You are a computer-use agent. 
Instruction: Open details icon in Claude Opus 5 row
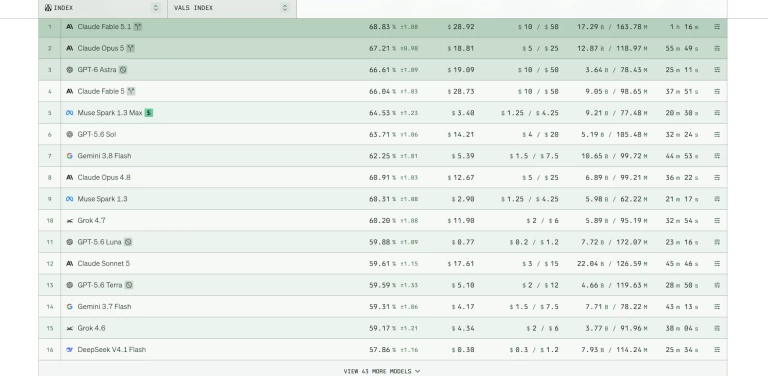[717, 48]
